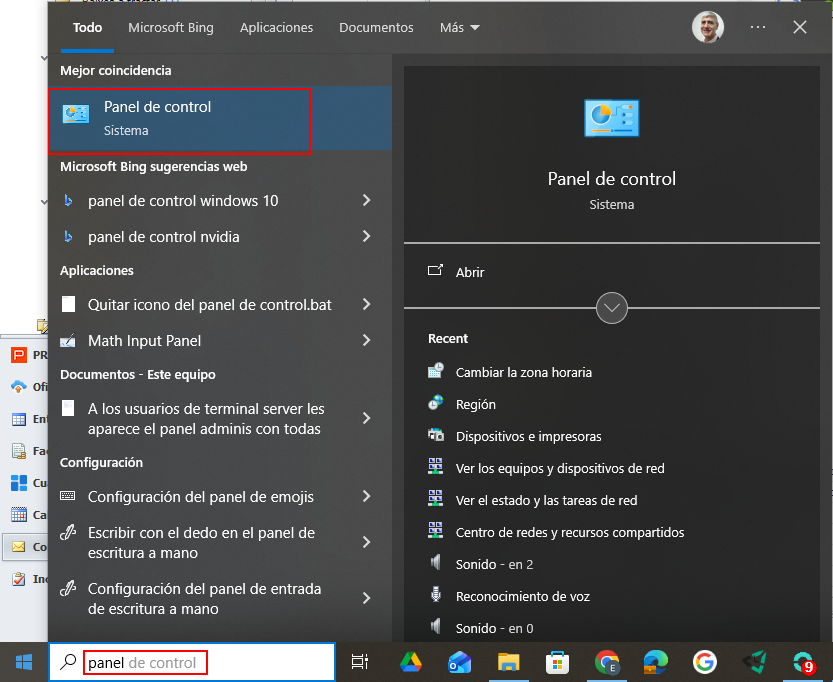The height and width of the screenshot is (682, 833).
Task: Expand panel de entrada de escritura arrow
Action: (366, 599)
